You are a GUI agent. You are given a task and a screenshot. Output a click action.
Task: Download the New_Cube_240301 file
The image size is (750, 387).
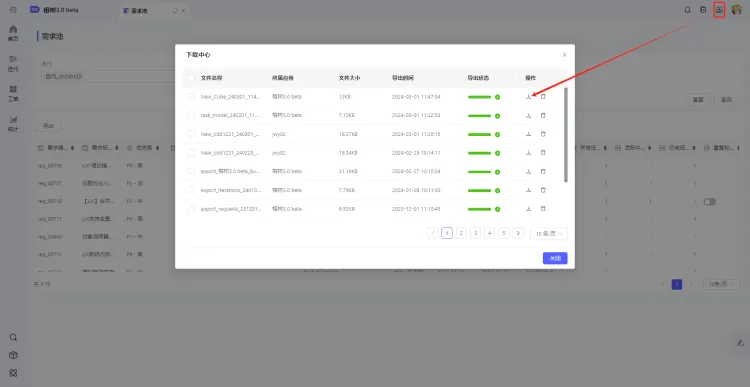[x=529, y=97]
